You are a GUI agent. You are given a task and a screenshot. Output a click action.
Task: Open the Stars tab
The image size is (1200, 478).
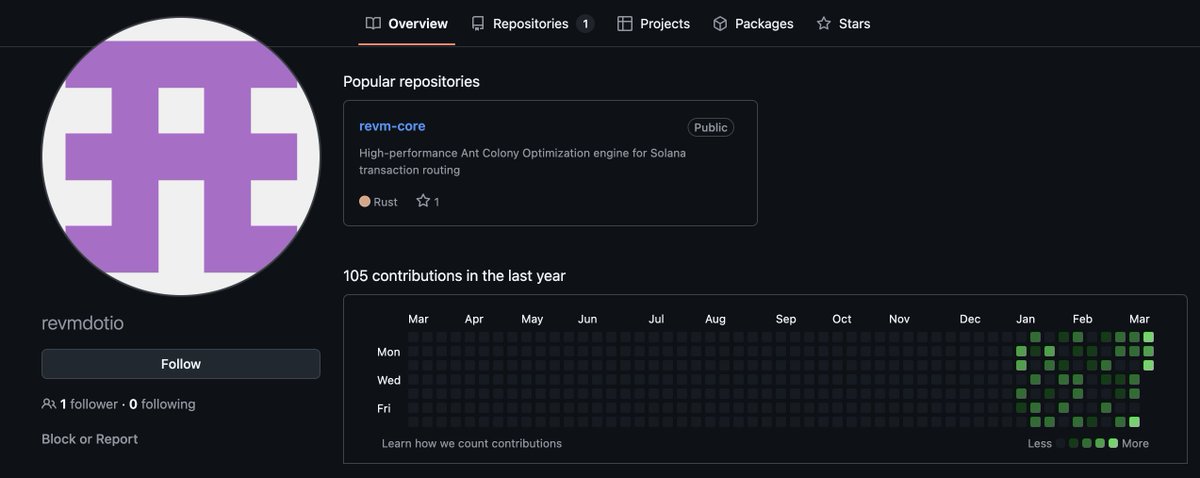coord(843,23)
